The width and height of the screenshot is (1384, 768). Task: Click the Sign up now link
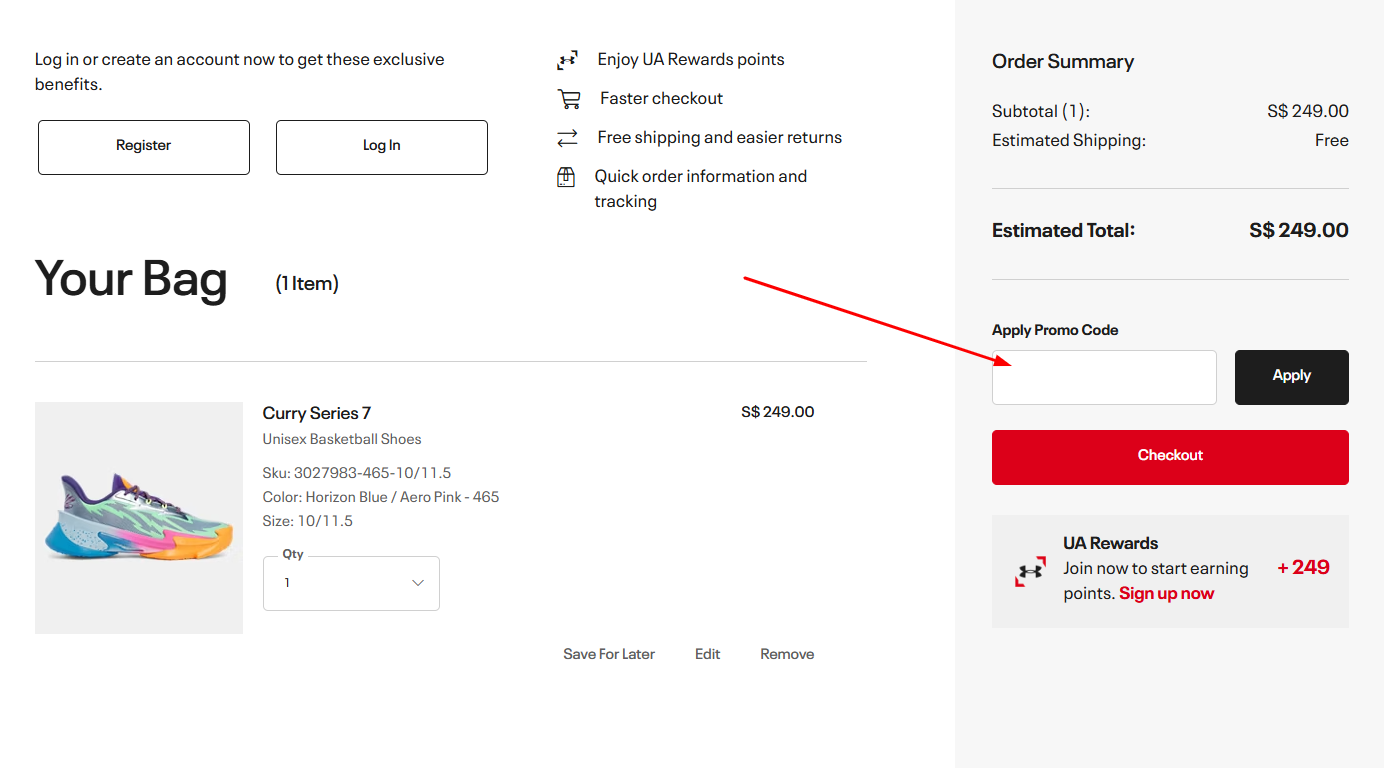click(x=1166, y=592)
